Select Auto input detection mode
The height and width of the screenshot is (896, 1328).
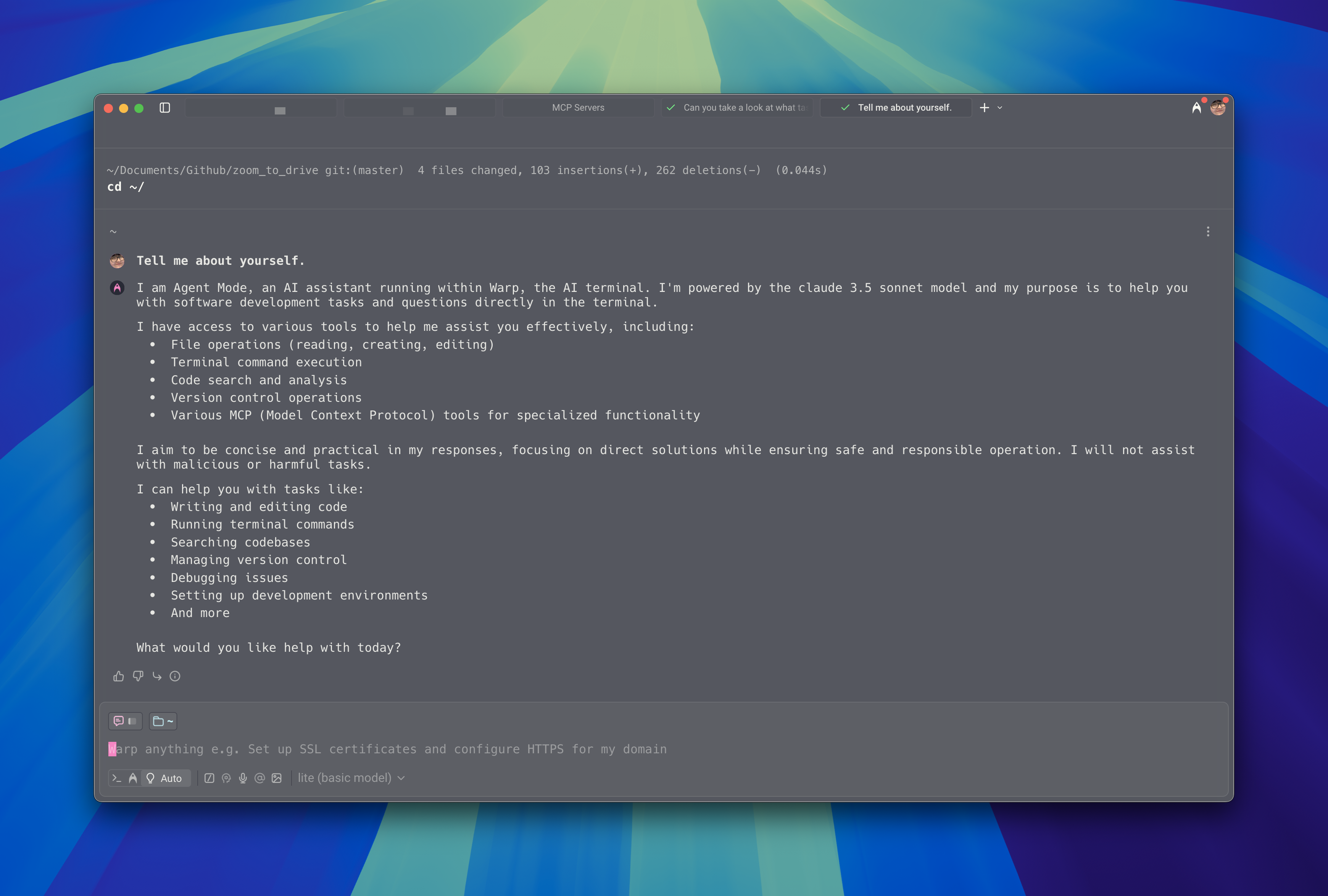click(x=165, y=778)
